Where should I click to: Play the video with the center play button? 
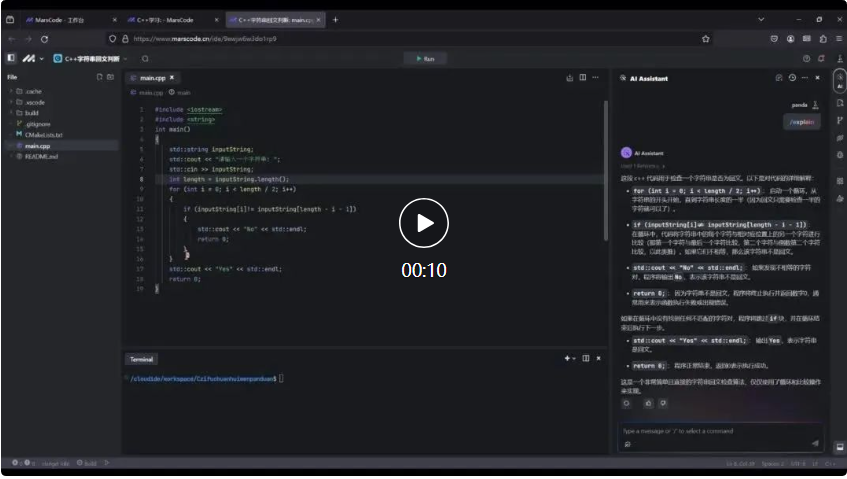(423, 223)
